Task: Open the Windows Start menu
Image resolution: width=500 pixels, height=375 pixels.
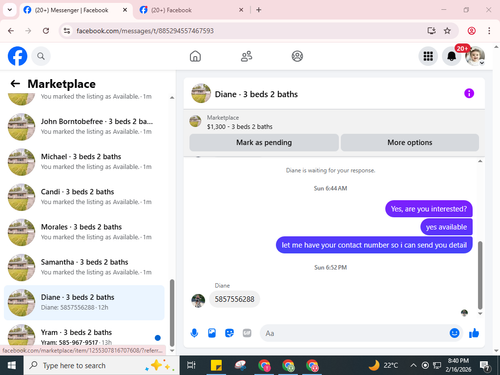Action: (11, 365)
